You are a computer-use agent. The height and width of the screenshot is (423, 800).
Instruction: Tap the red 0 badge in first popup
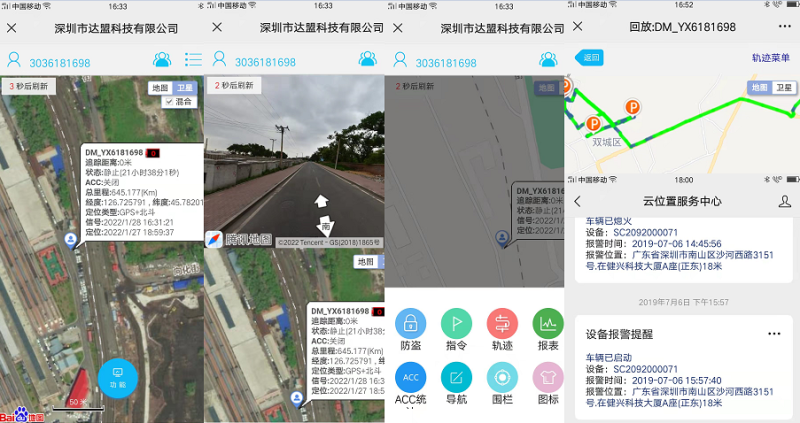pyautogui.click(x=153, y=153)
